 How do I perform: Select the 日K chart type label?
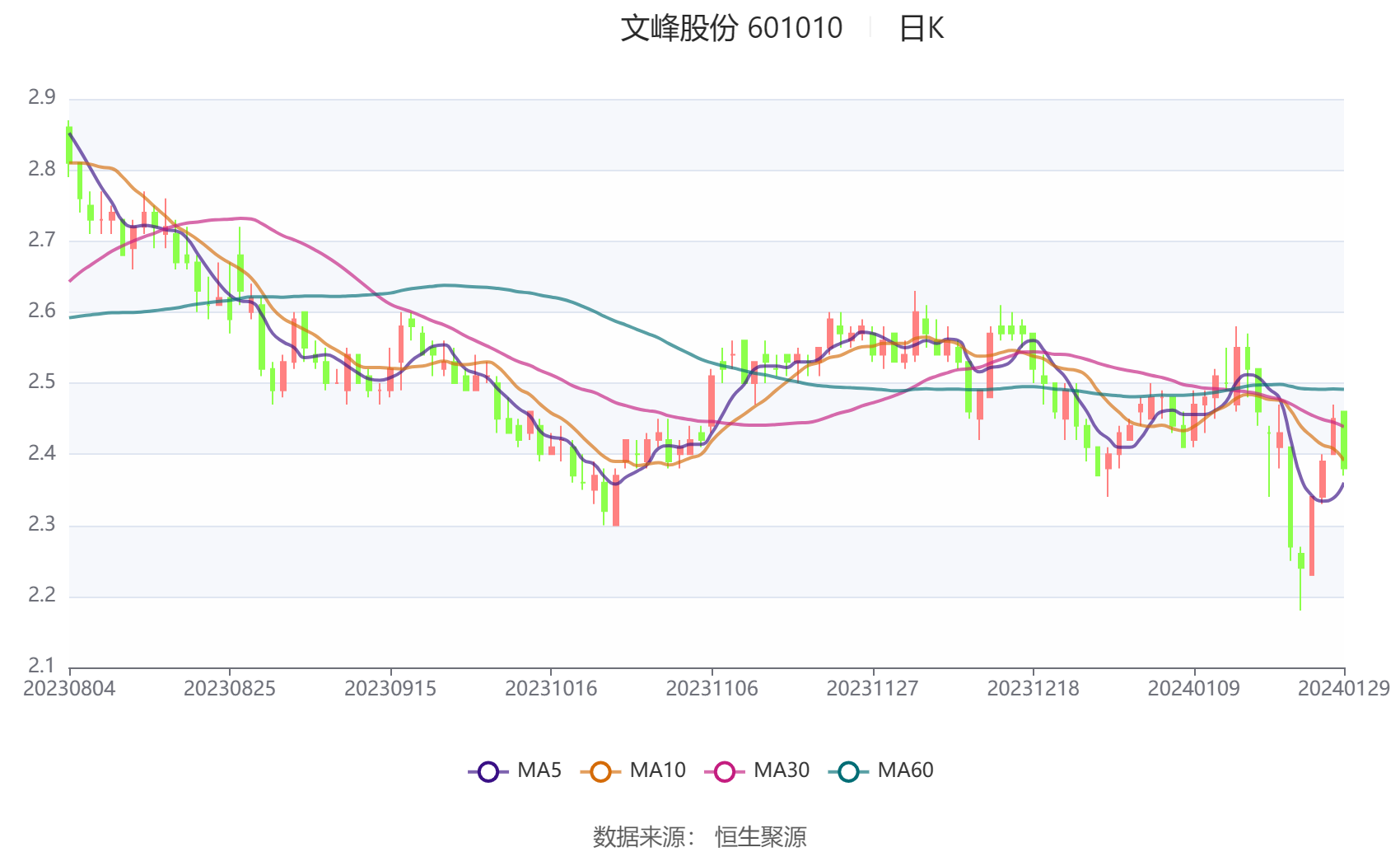tap(921, 28)
